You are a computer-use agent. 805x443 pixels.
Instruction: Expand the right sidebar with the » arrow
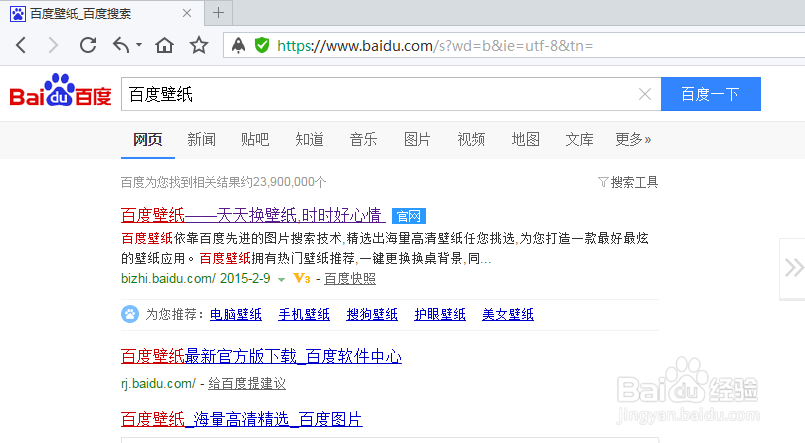click(x=793, y=268)
